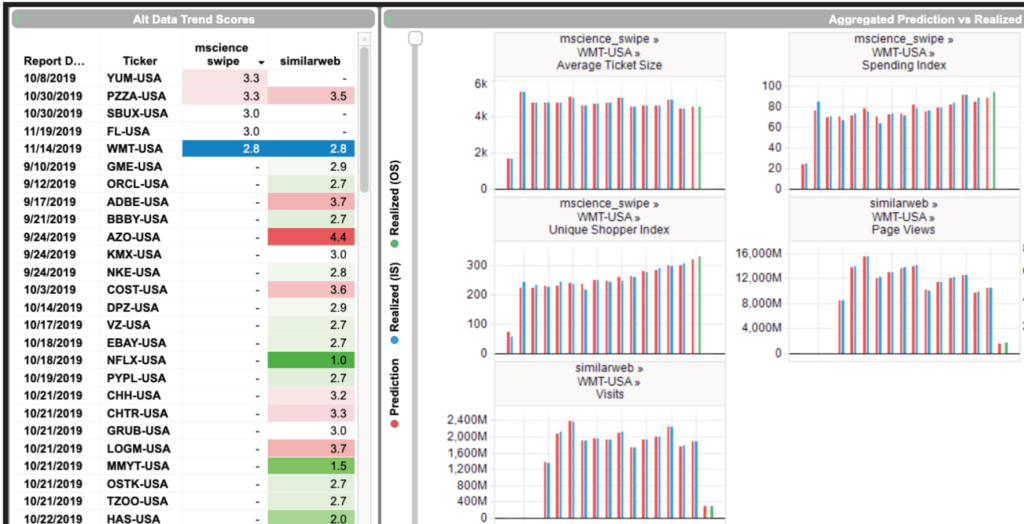Select the Report Date column header

[55, 61]
